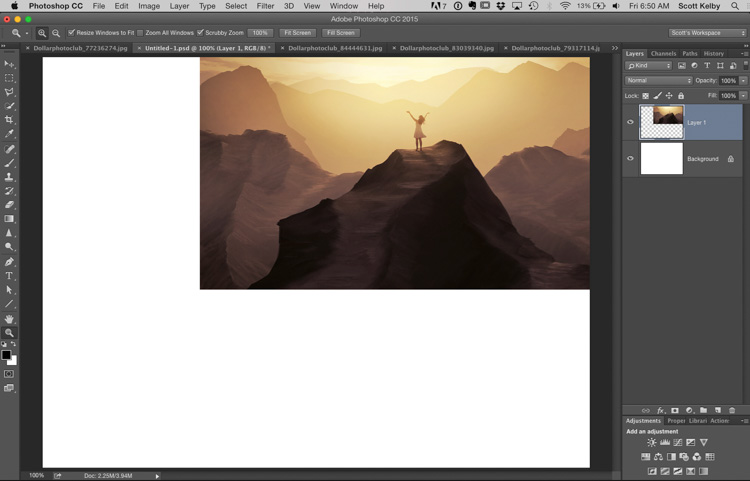
Task: Add a Brightness/Contrast adjustment
Action: (652, 442)
